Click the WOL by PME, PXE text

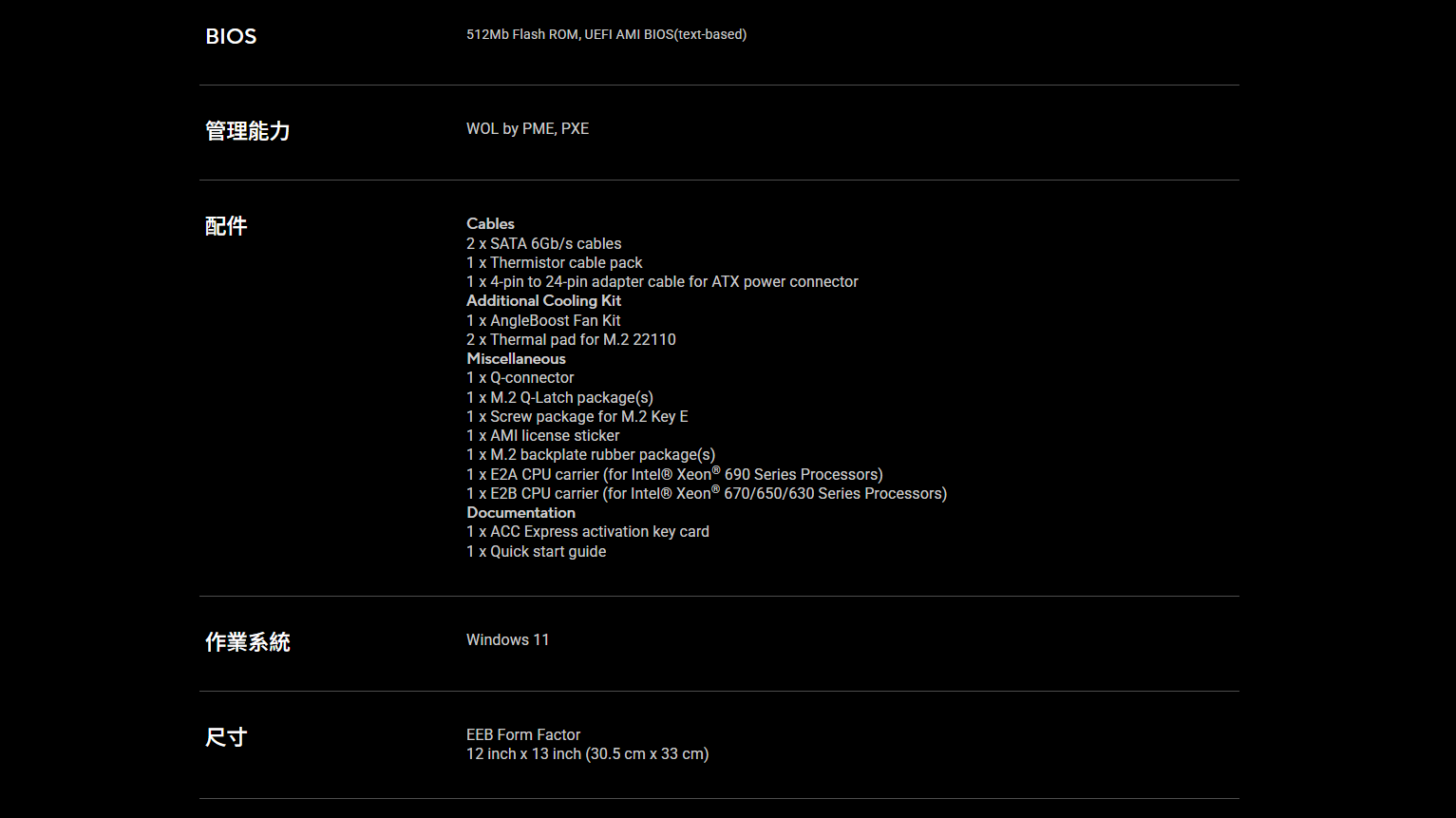[527, 129]
